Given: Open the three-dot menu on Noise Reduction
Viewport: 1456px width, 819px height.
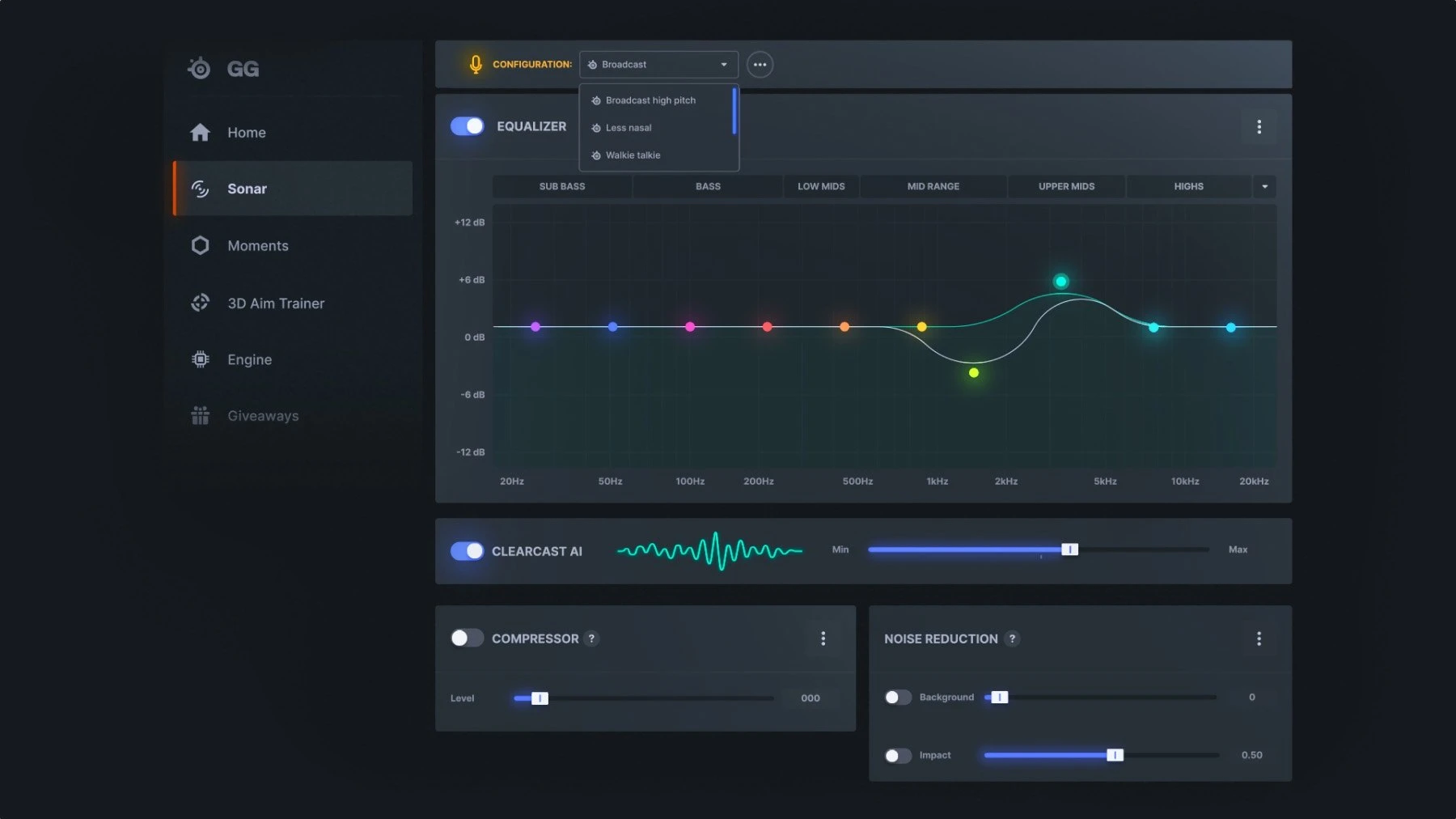Looking at the screenshot, I should 1259,639.
